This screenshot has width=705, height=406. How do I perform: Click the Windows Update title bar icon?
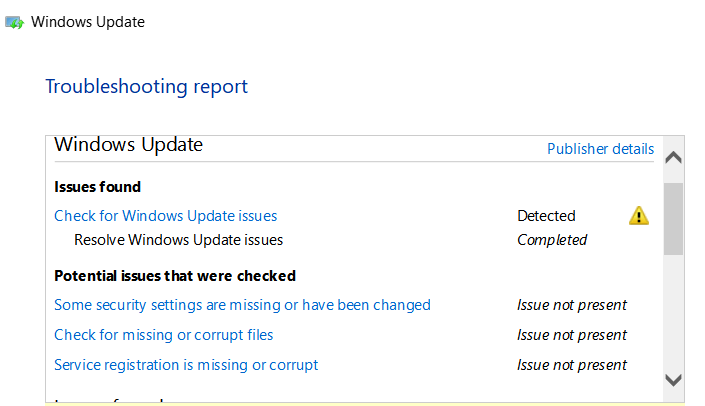coord(15,21)
